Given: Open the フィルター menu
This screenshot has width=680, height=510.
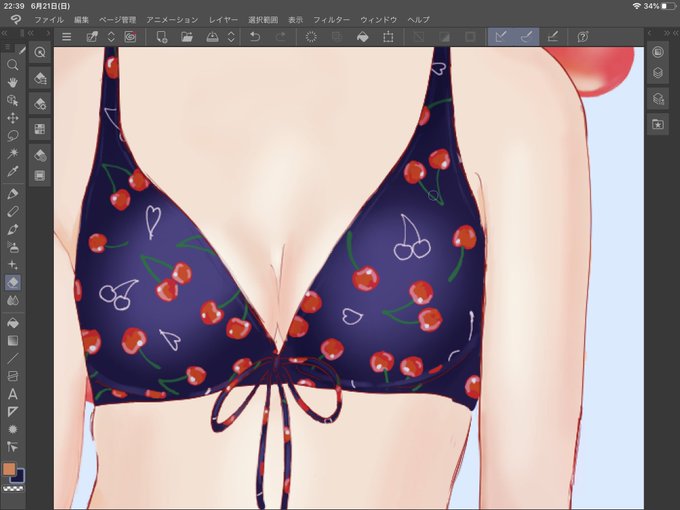Looking at the screenshot, I should [x=331, y=20].
